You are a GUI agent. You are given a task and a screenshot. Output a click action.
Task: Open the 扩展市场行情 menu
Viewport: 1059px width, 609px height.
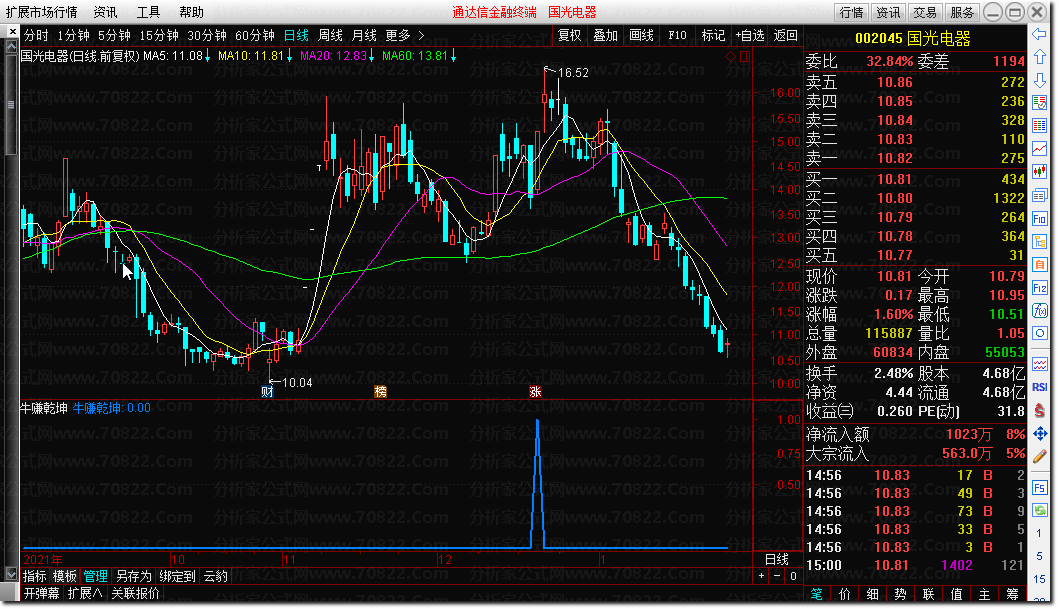coord(42,12)
